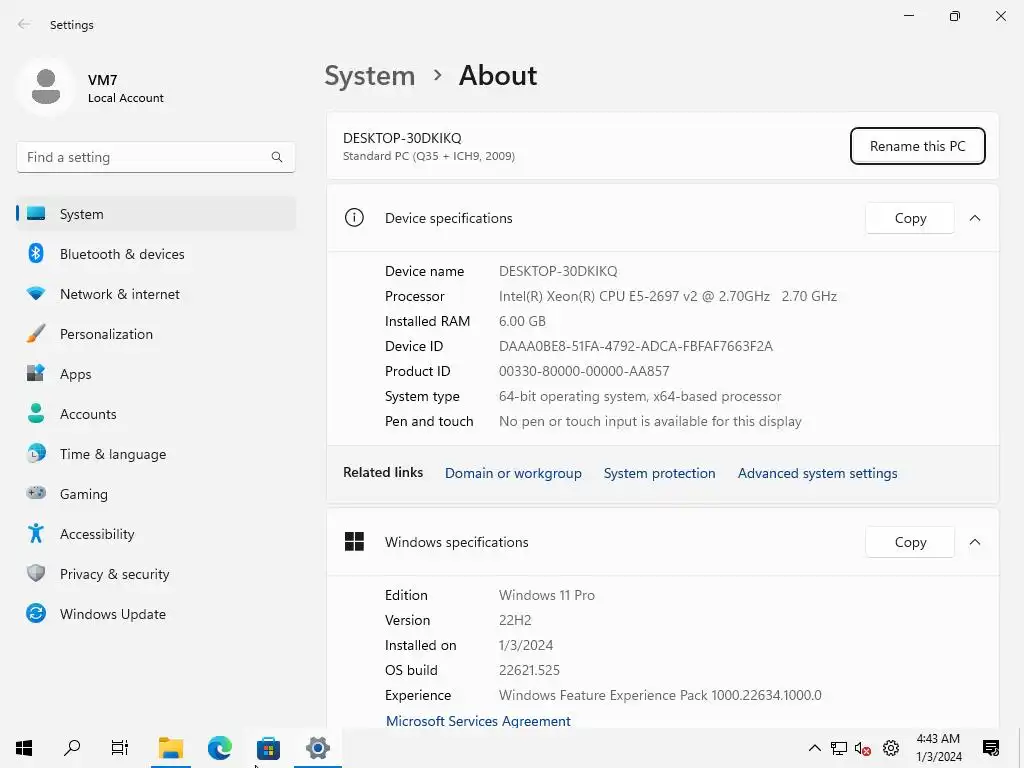The height and width of the screenshot is (768, 1024).
Task: Click the Gaming controller icon
Action: (36, 493)
